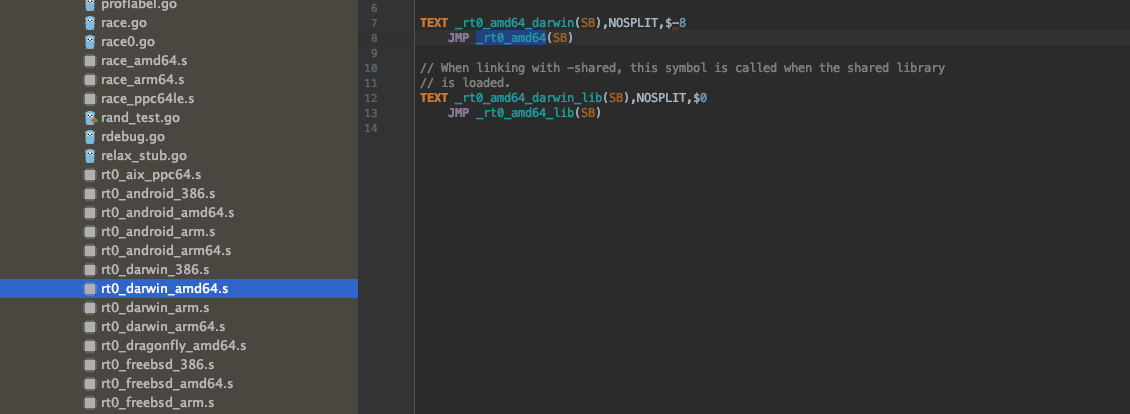Click the Go gopher icon beside race.go

tap(90, 22)
